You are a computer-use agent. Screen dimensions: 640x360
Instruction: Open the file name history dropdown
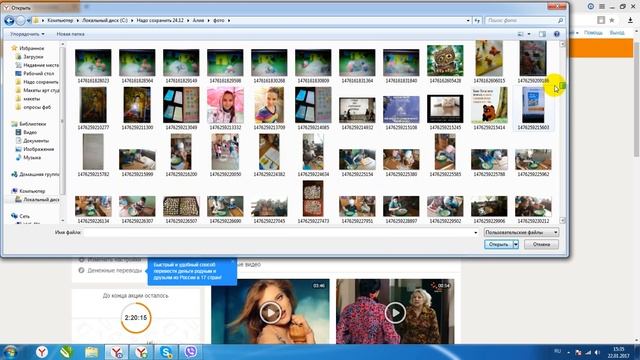(476, 233)
